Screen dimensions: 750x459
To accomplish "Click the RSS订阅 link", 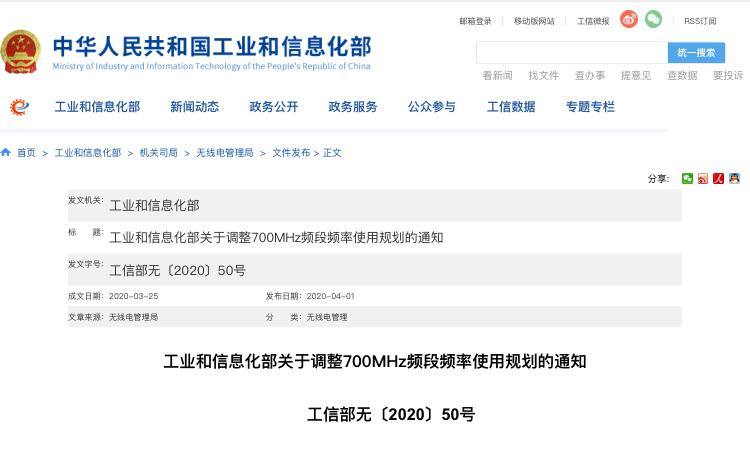I will tap(700, 21).
